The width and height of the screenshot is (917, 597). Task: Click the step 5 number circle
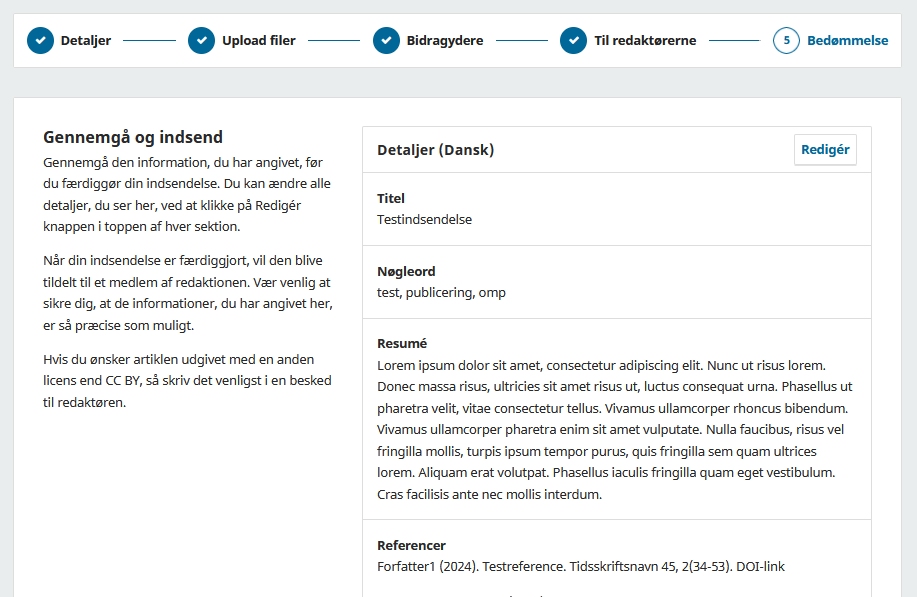click(786, 41)
